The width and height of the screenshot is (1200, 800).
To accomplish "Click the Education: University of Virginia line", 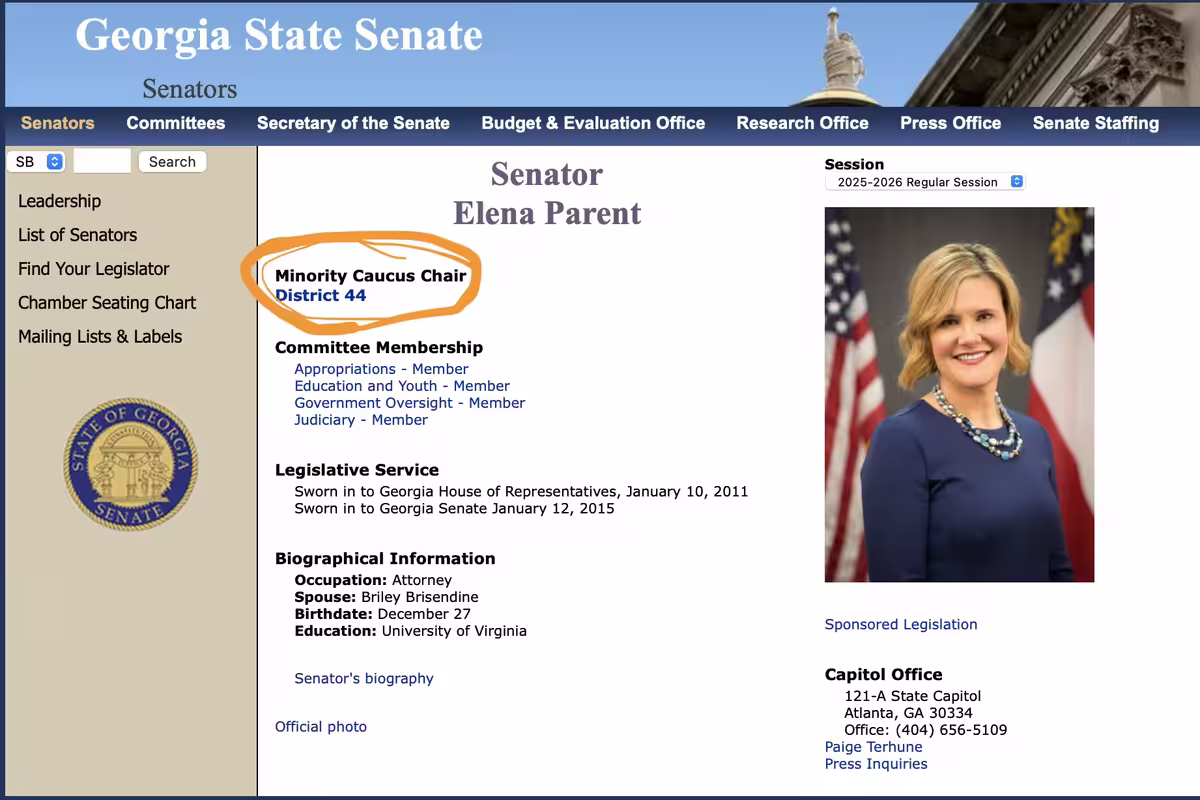I will (410, 631).
